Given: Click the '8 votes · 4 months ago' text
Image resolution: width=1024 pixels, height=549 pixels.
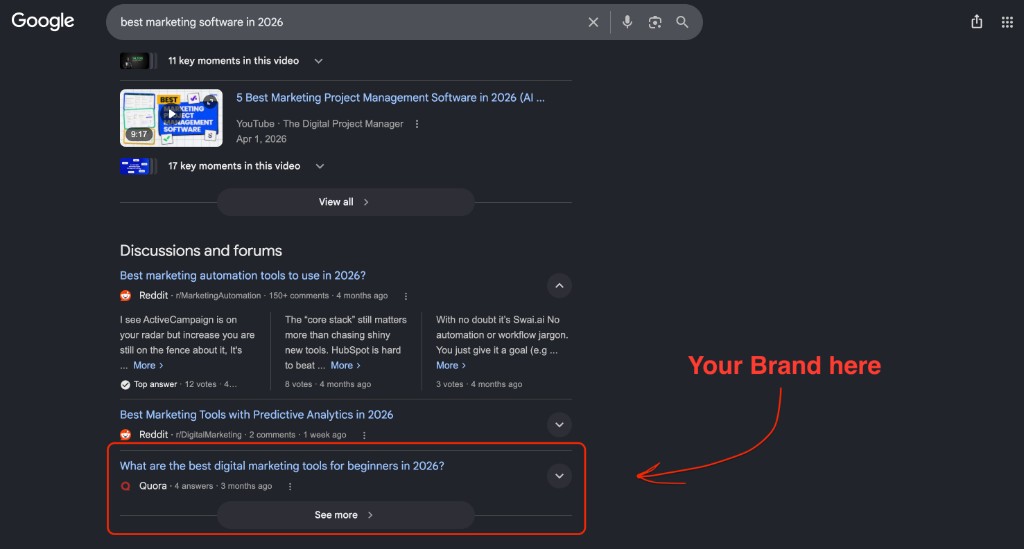Looking at the screenshot, I should point(328,384).
